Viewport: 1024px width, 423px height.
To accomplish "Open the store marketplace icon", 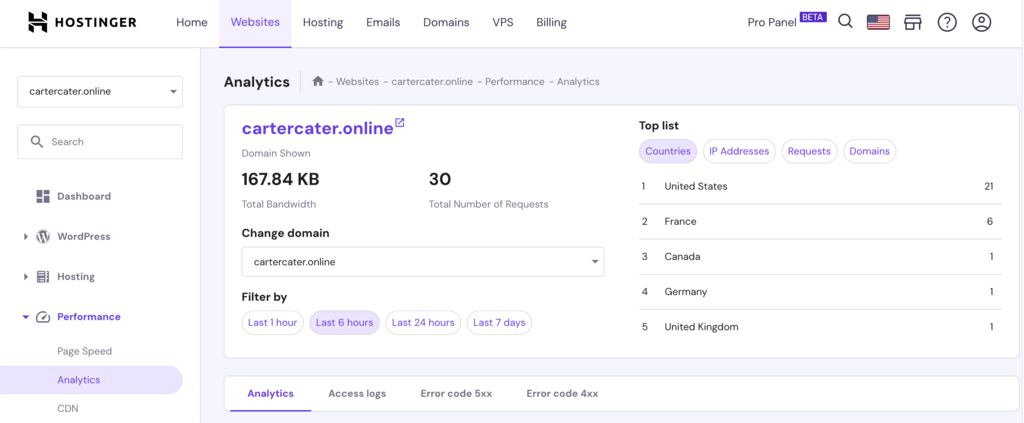I will (912, 22).
